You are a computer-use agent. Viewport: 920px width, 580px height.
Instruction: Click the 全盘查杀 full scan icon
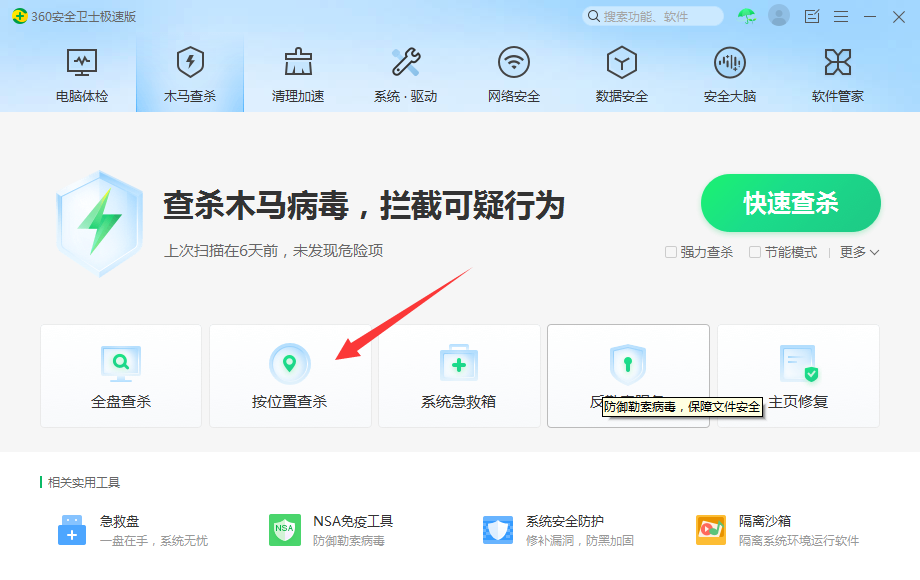[121, 364]
